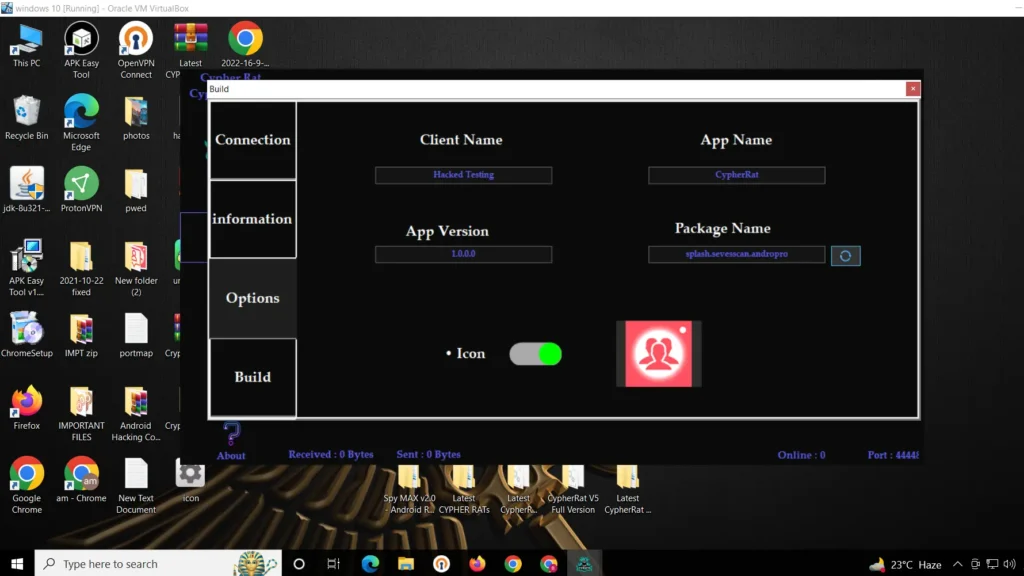Open the icon gear file on desktop

point(190,479)
